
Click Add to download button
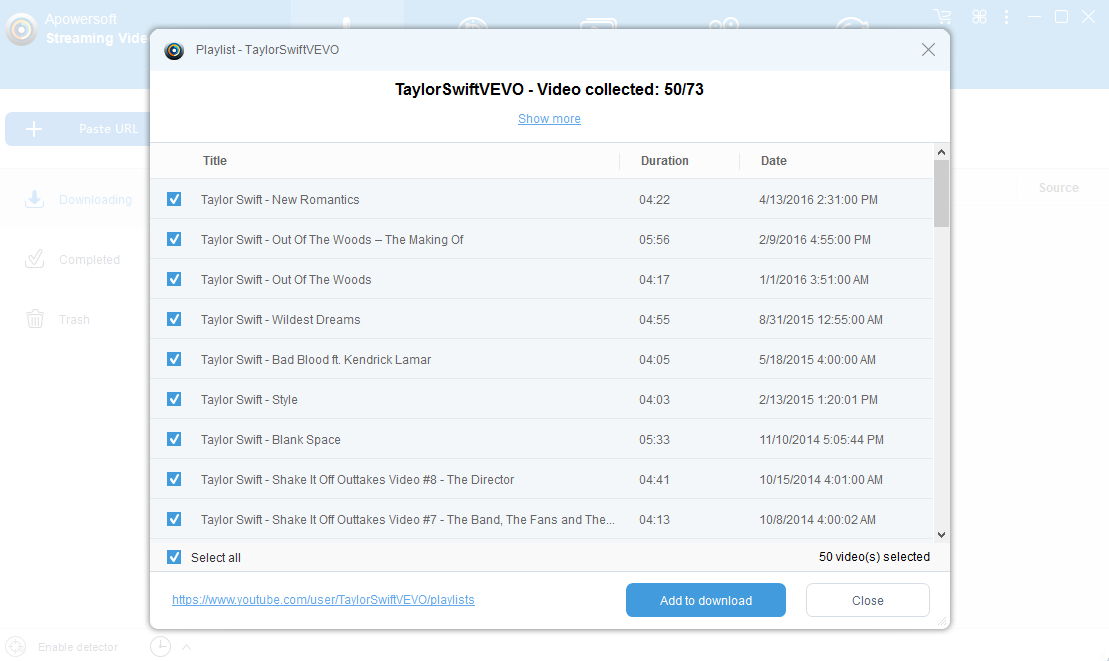(706, 600)
